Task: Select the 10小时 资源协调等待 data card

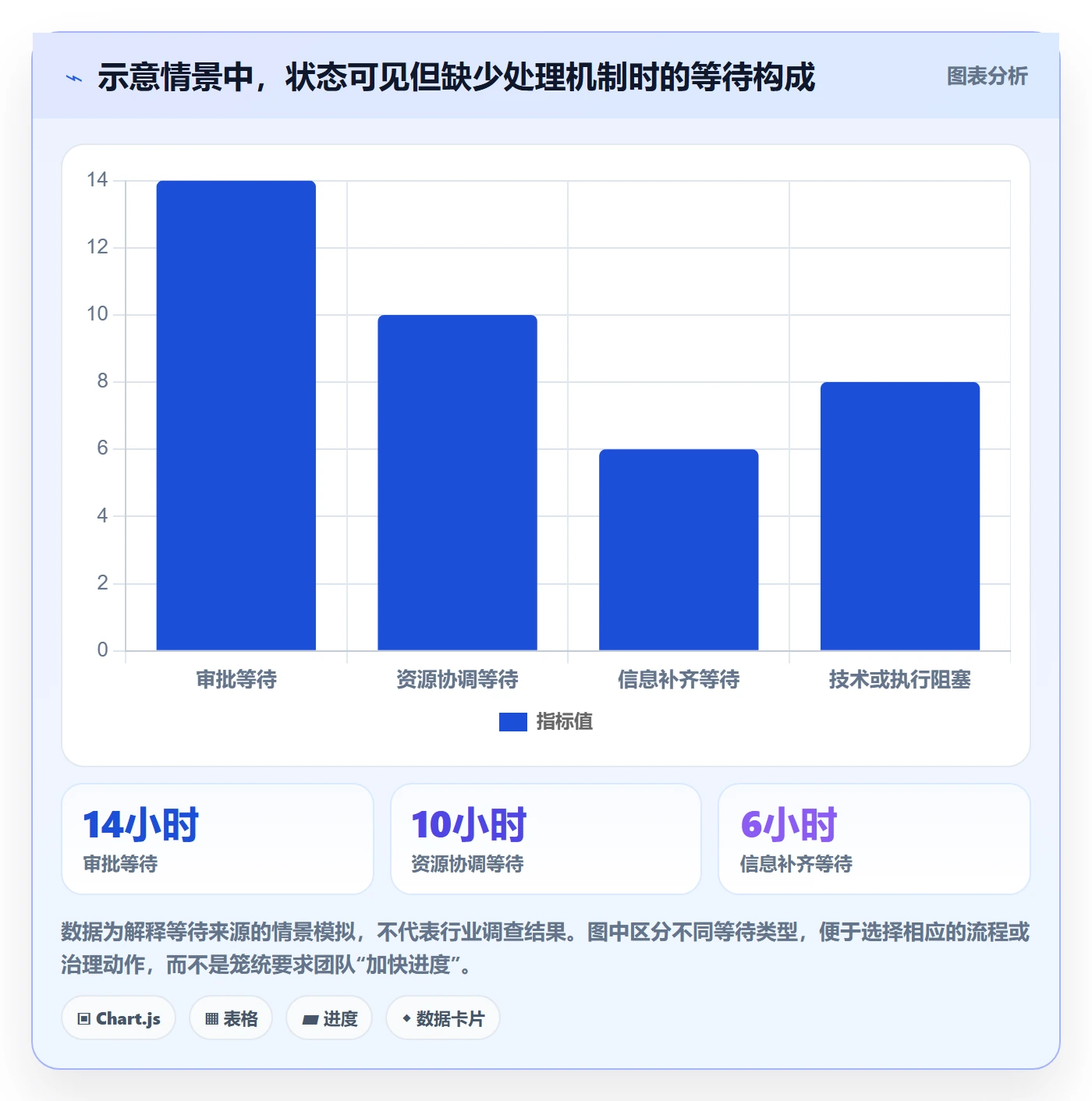Action: [546, 839]
